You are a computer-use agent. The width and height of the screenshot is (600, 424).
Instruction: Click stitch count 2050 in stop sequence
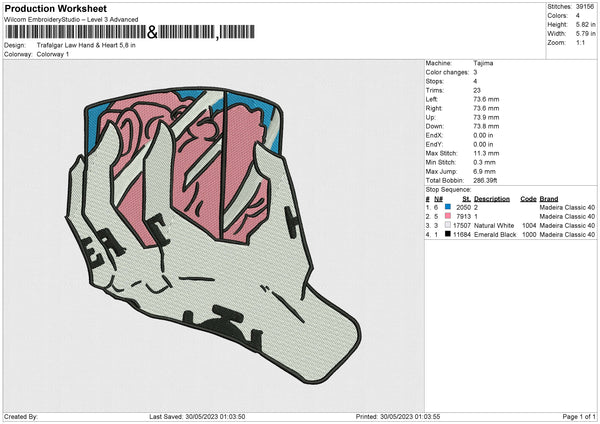tap(463, 207)
